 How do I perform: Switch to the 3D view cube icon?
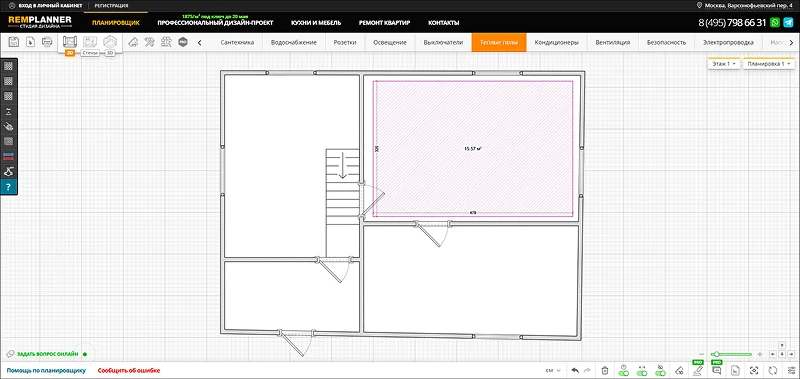pyautogui.click(x=110, y=42)
